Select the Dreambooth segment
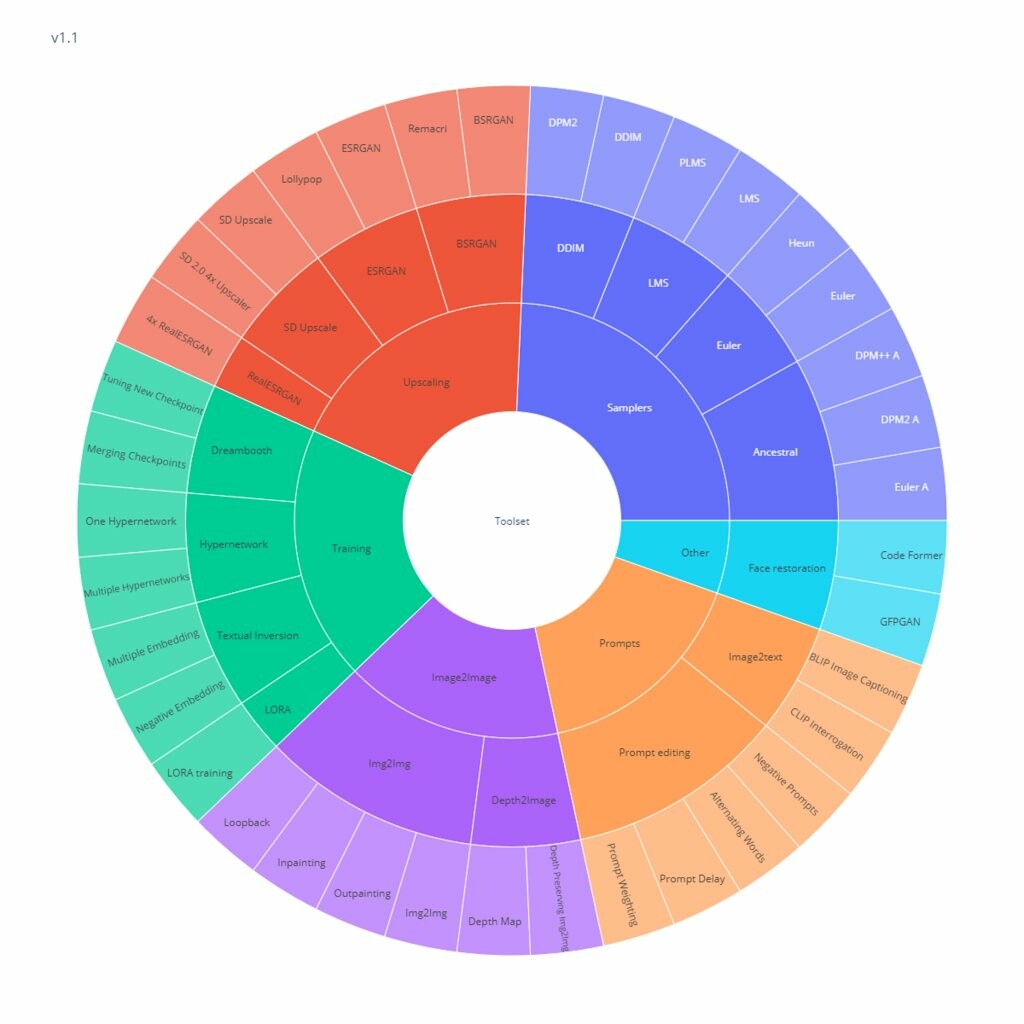The image size is (1024, 1024). [241, 450]
